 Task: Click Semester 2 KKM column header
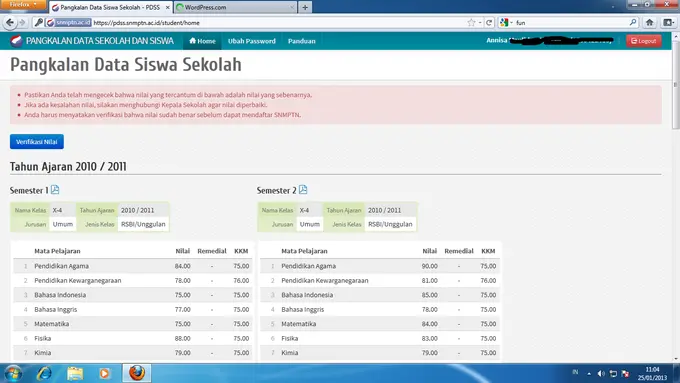pos(488,251)
